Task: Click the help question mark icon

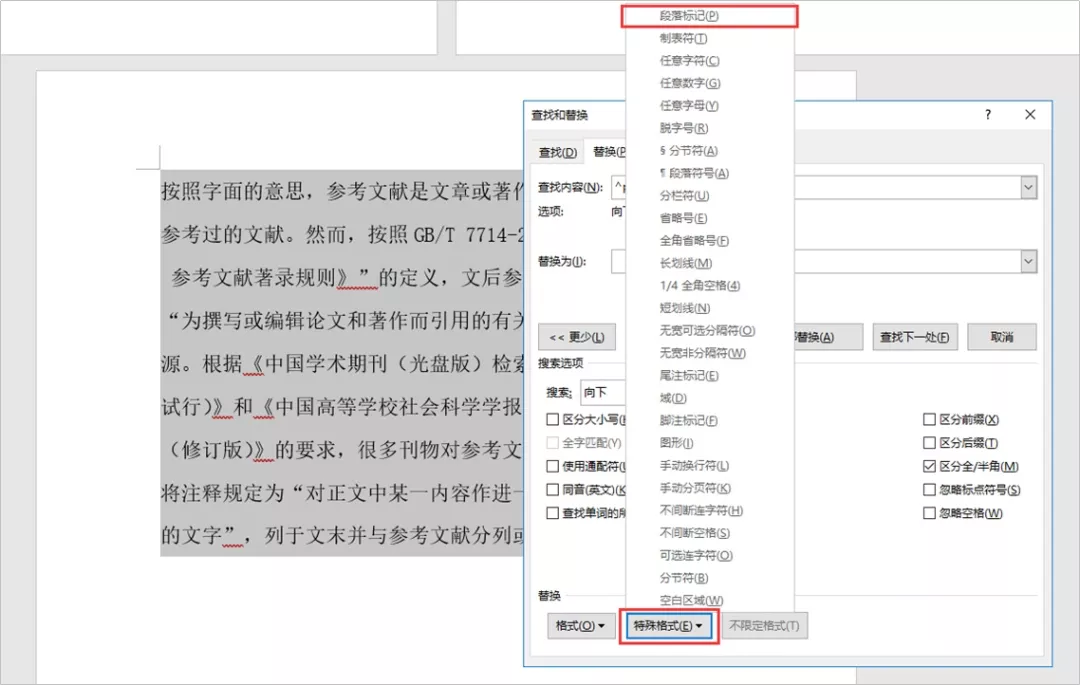Action: 987,115
